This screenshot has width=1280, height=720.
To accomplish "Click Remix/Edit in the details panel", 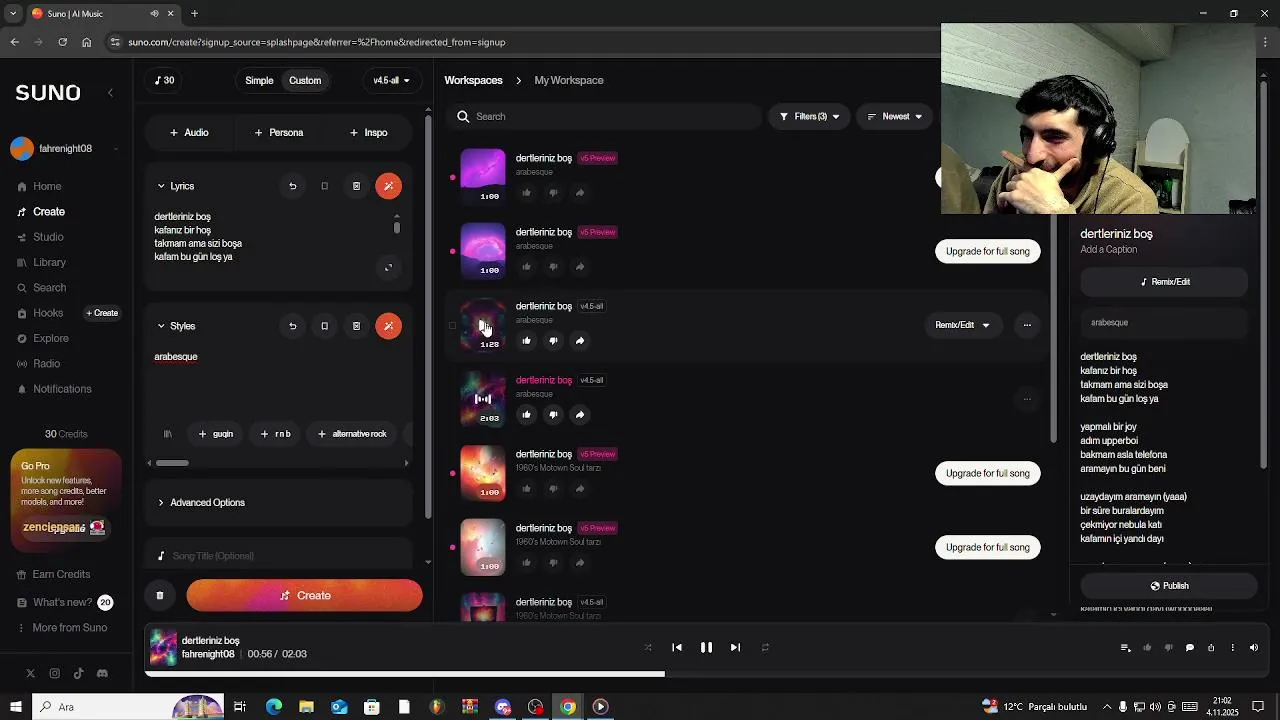I will coord(1165,282).
